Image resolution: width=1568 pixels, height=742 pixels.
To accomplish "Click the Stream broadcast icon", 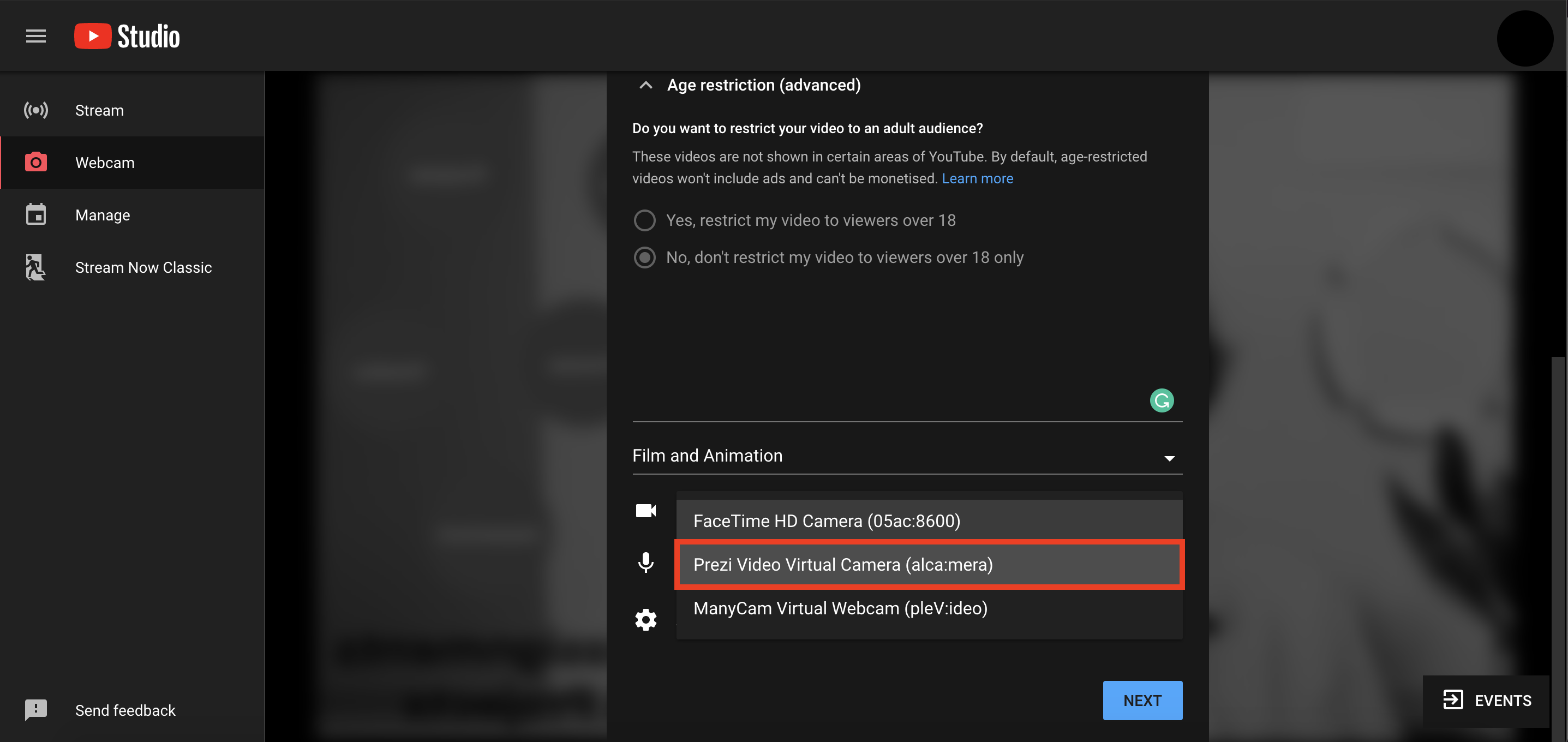I will click(36, 110).
